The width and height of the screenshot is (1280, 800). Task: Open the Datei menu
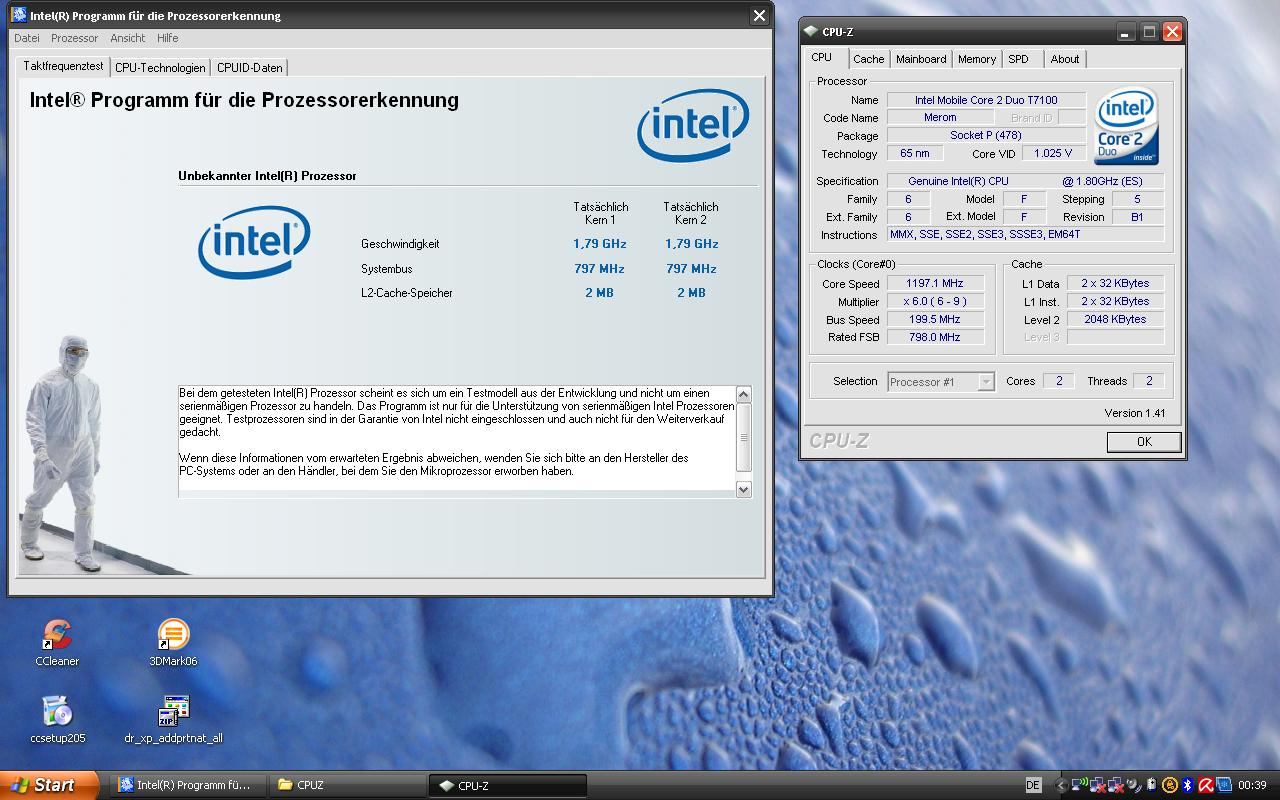pyautogui.click(x=27, y=38)
